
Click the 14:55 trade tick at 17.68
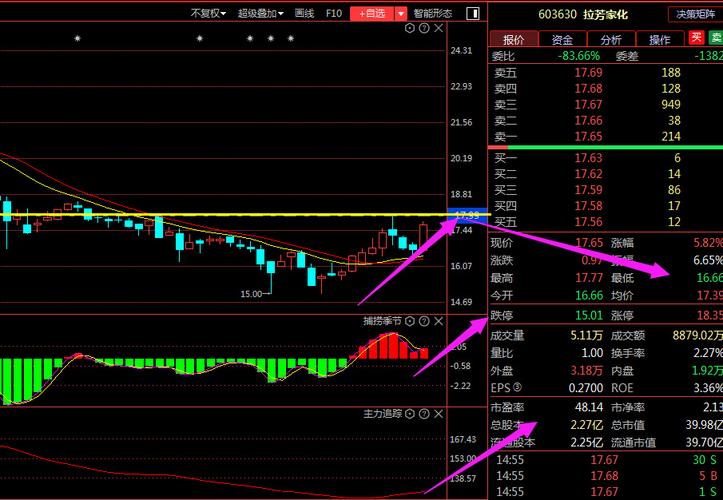tap(604, 476)
